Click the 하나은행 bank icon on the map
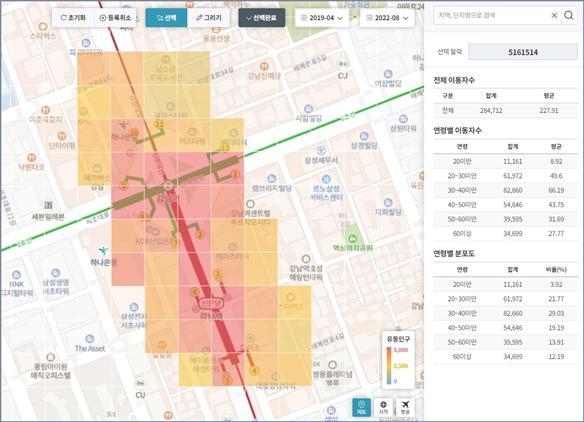The image size is (584, 422). [x=104, y=251]
